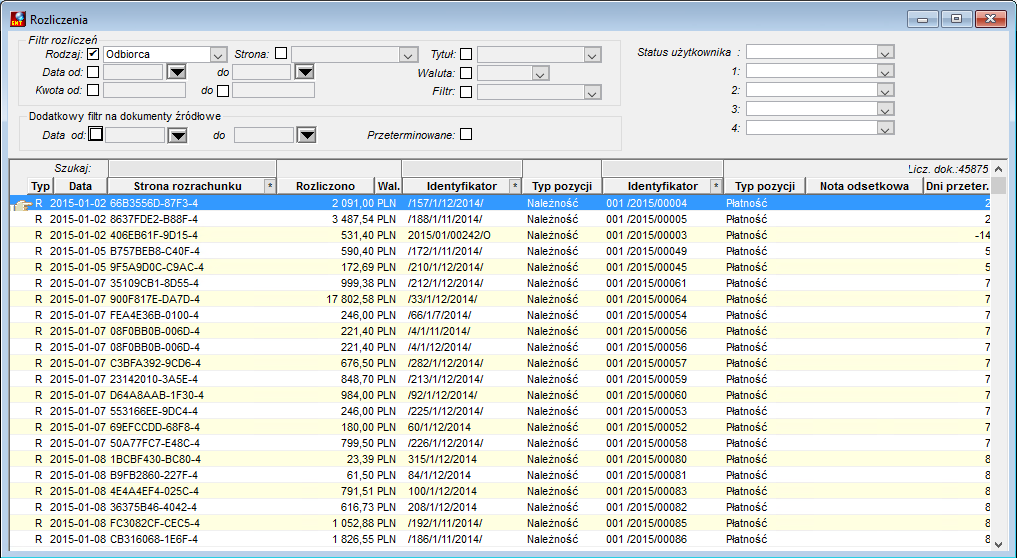The image size is (1017, 558).
Task: Click payment 001 /2015/00059
Action: [x=646, y=379]
